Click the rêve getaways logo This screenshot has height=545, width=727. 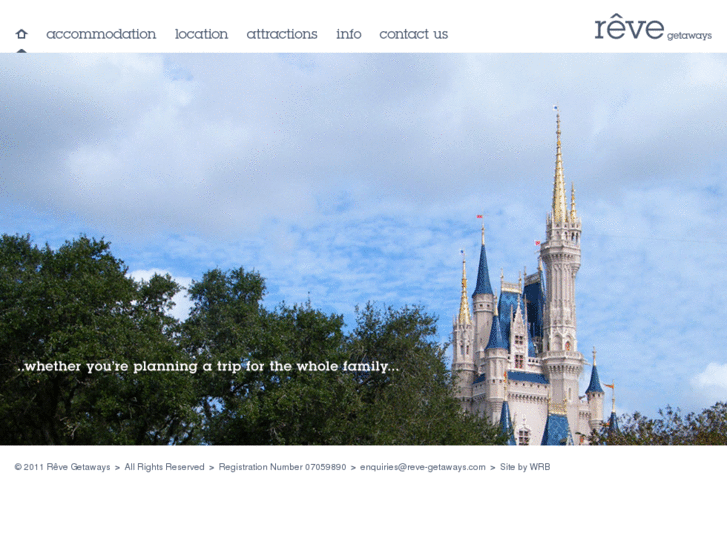pos(653,27)
